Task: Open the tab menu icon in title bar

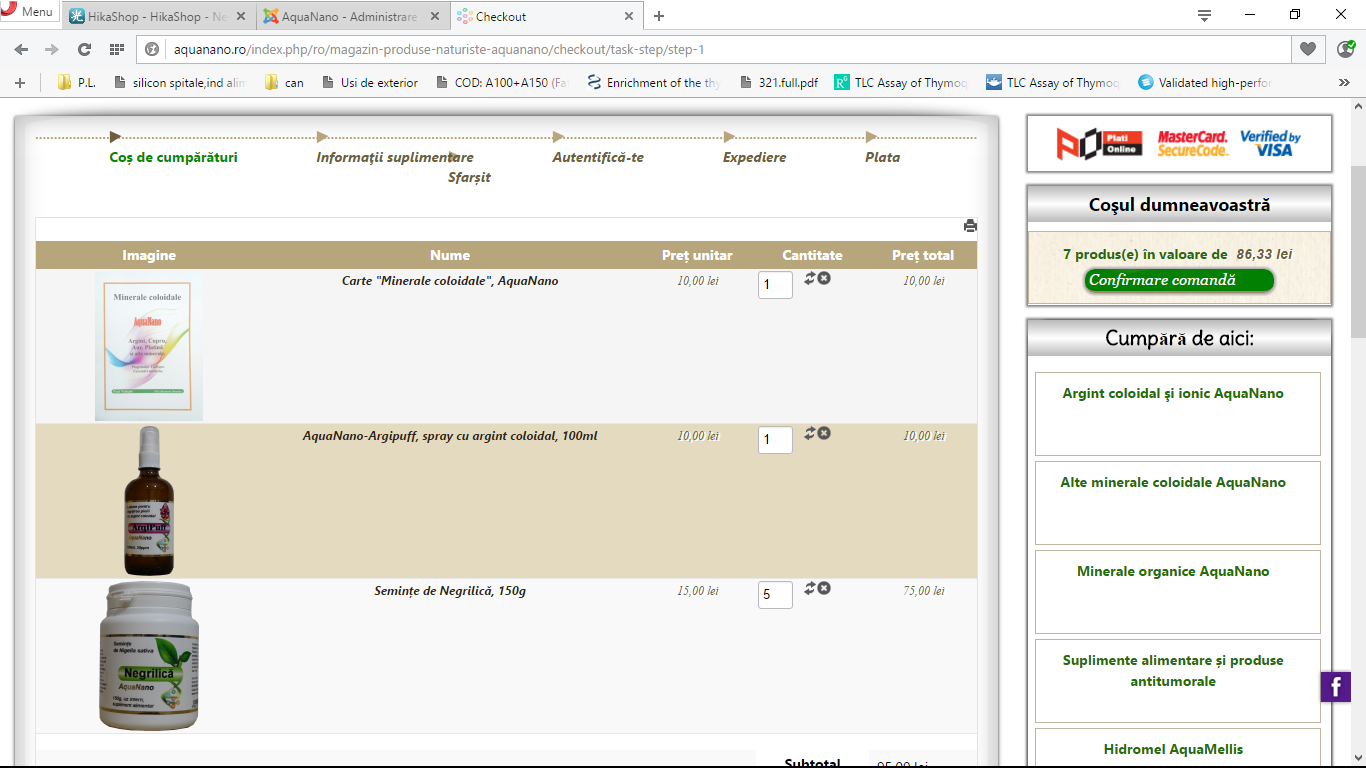Action: tap(1204, 15)
